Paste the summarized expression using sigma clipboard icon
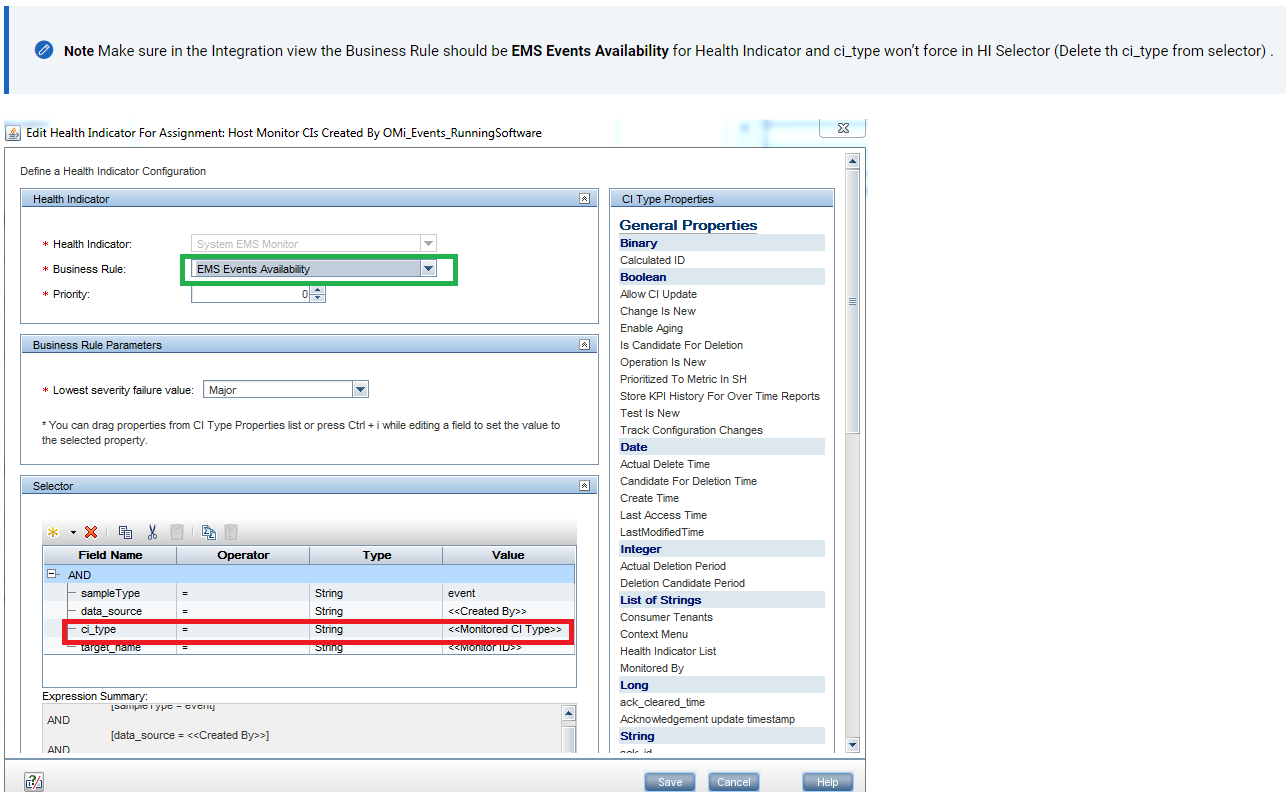1286x805 pixels. (231, 532)
